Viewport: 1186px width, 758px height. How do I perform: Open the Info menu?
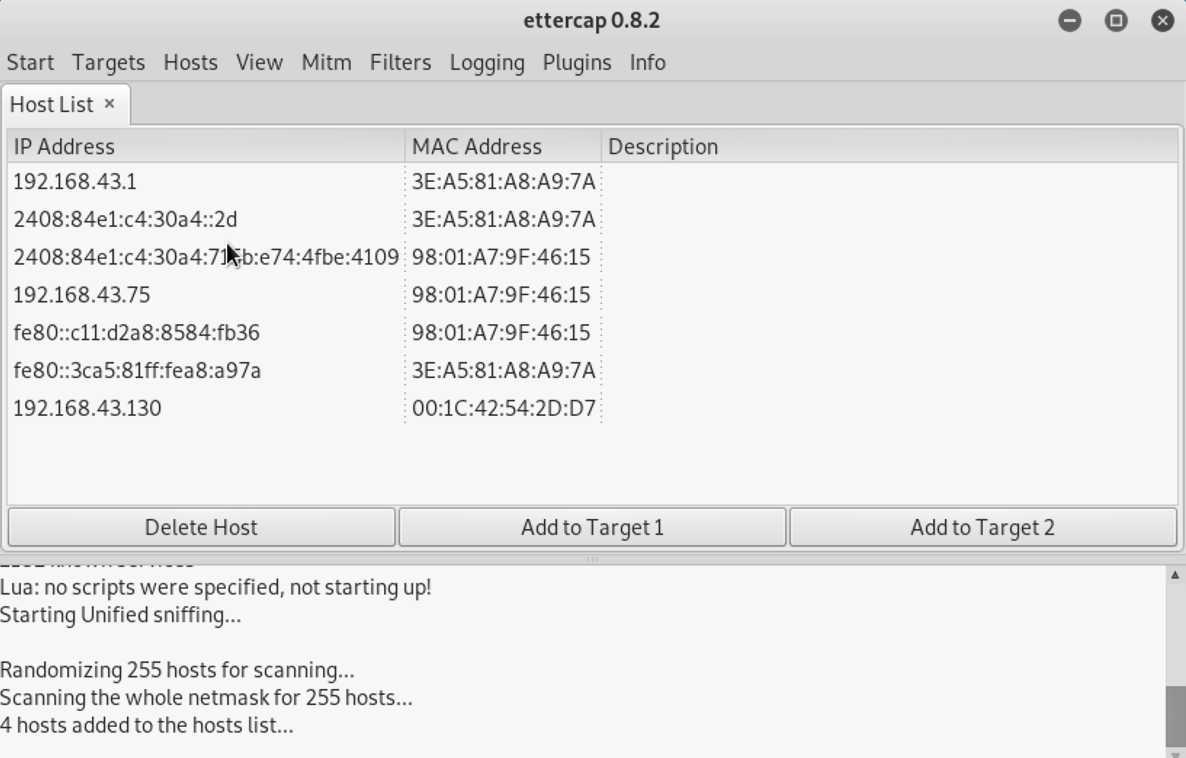coord(647,62)
